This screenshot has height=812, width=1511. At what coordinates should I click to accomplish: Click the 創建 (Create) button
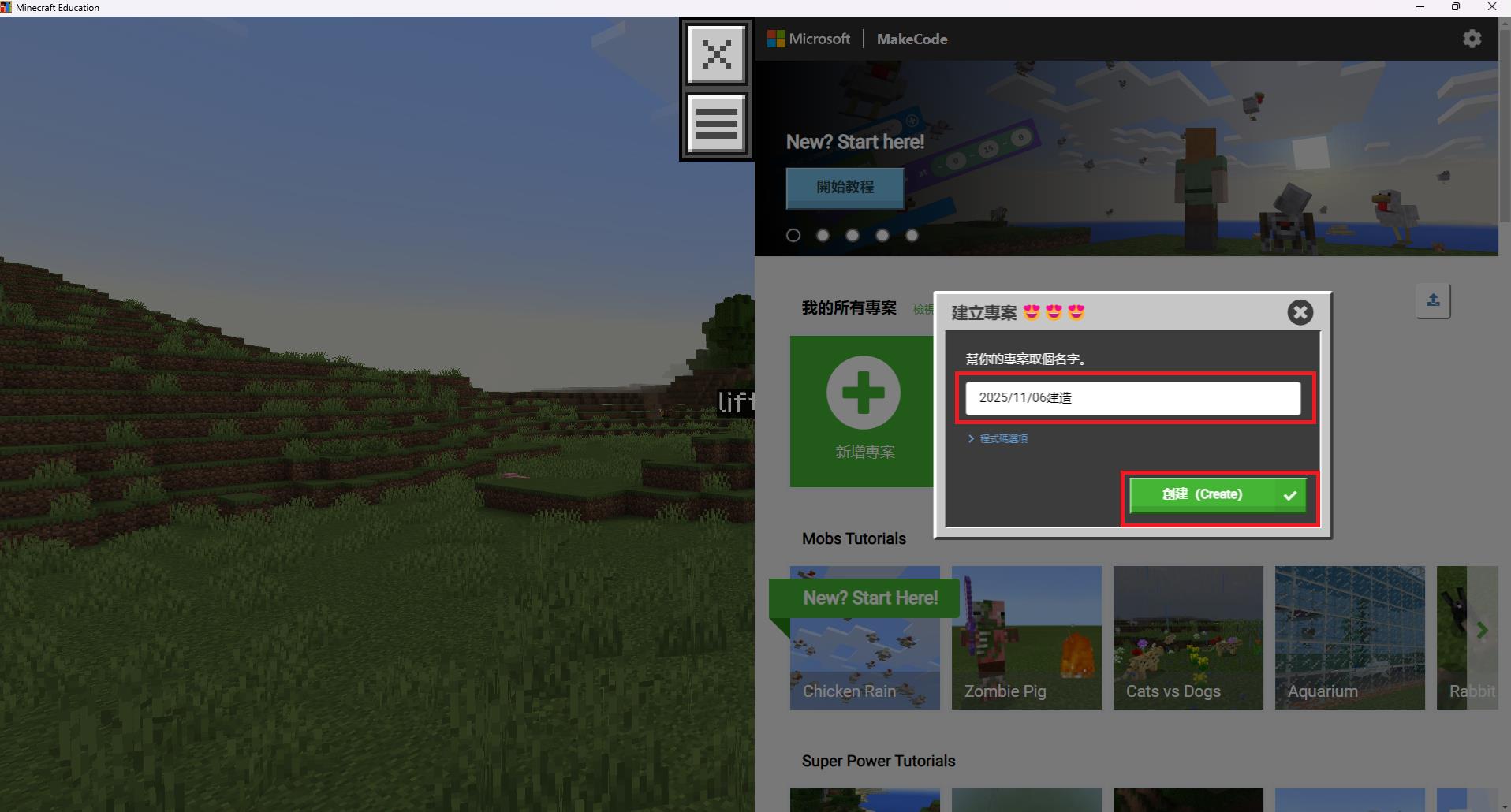1218,495
